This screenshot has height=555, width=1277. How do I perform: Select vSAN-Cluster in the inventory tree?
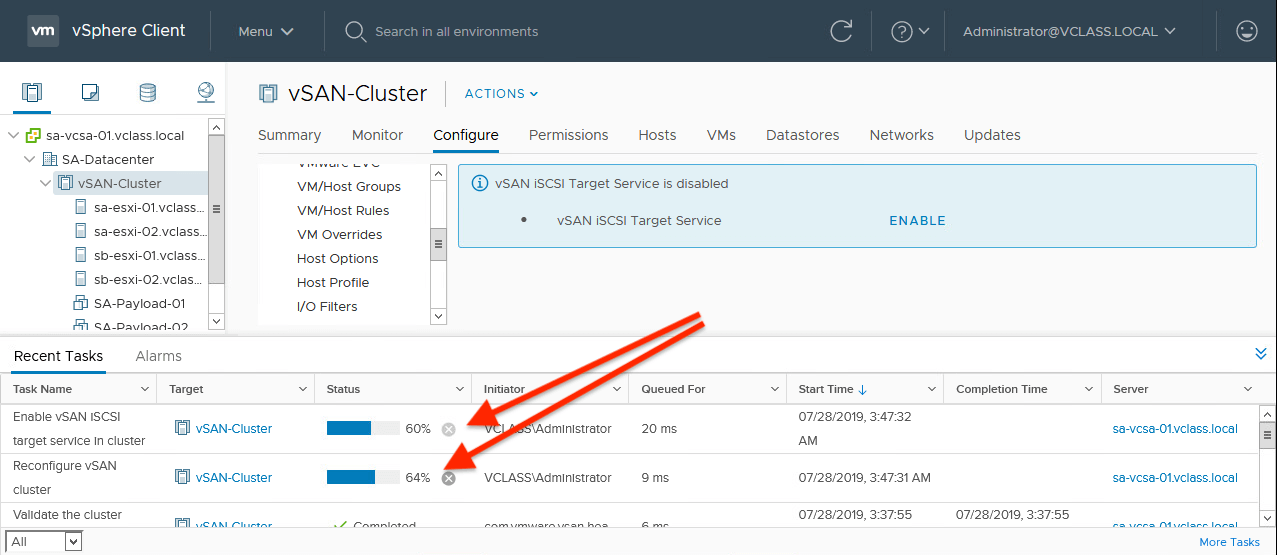point(119,183)
